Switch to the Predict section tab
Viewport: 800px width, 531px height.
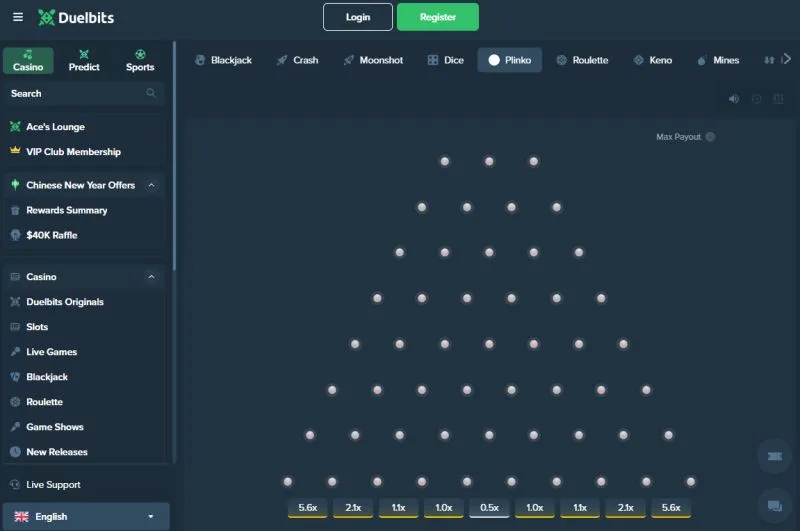point(84,61)
